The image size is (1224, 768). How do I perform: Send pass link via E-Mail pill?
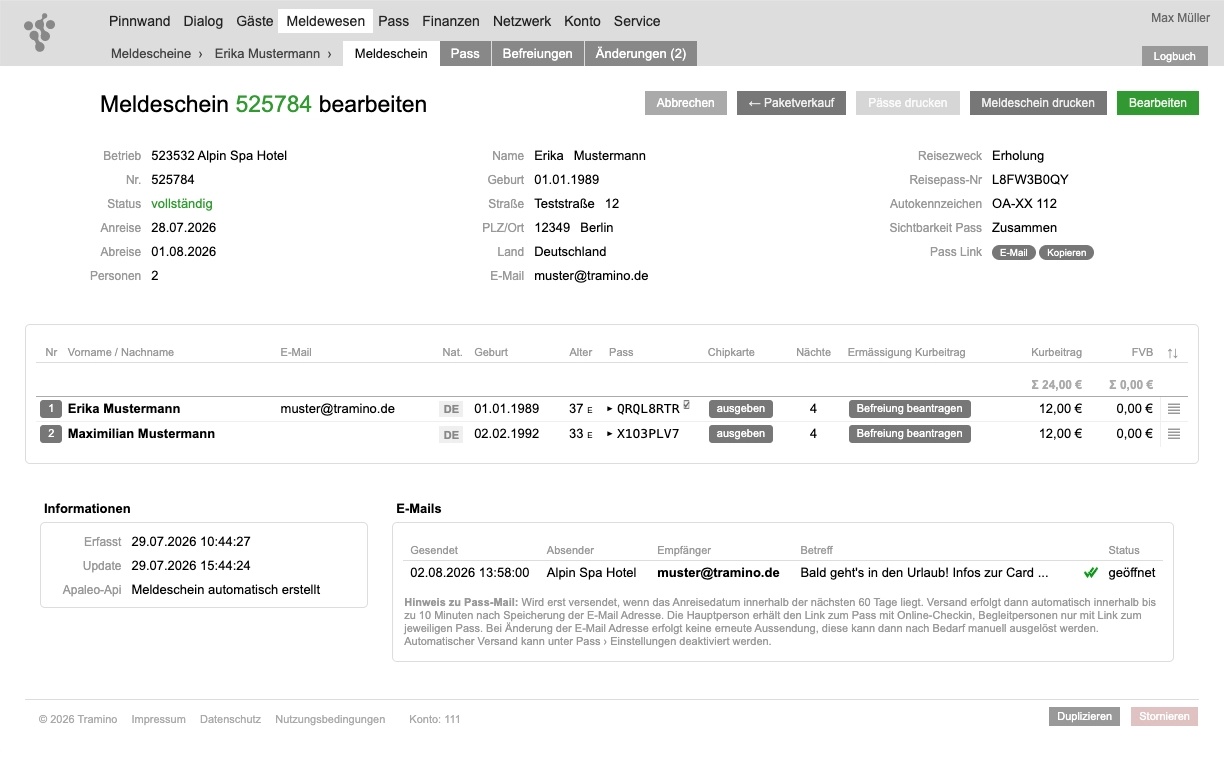[1013, 253]
